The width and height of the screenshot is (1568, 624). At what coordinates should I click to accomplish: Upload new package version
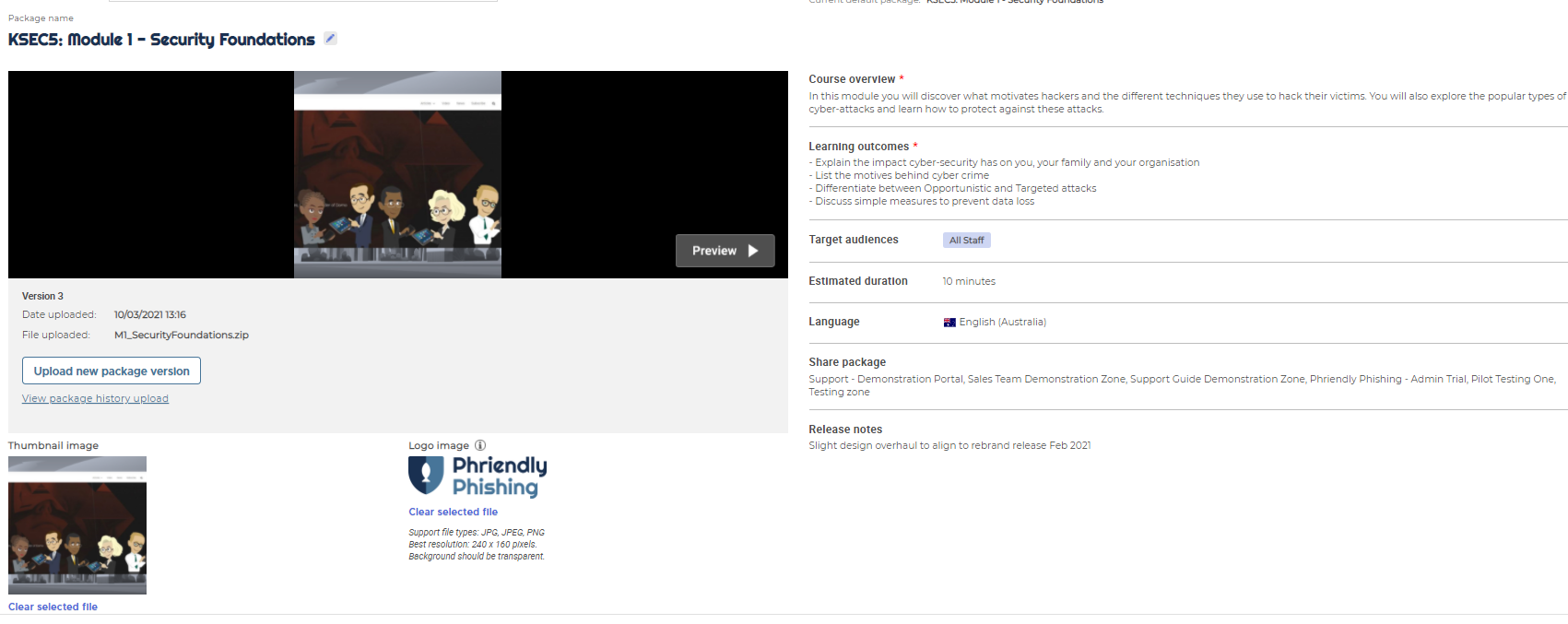(112, 371)
